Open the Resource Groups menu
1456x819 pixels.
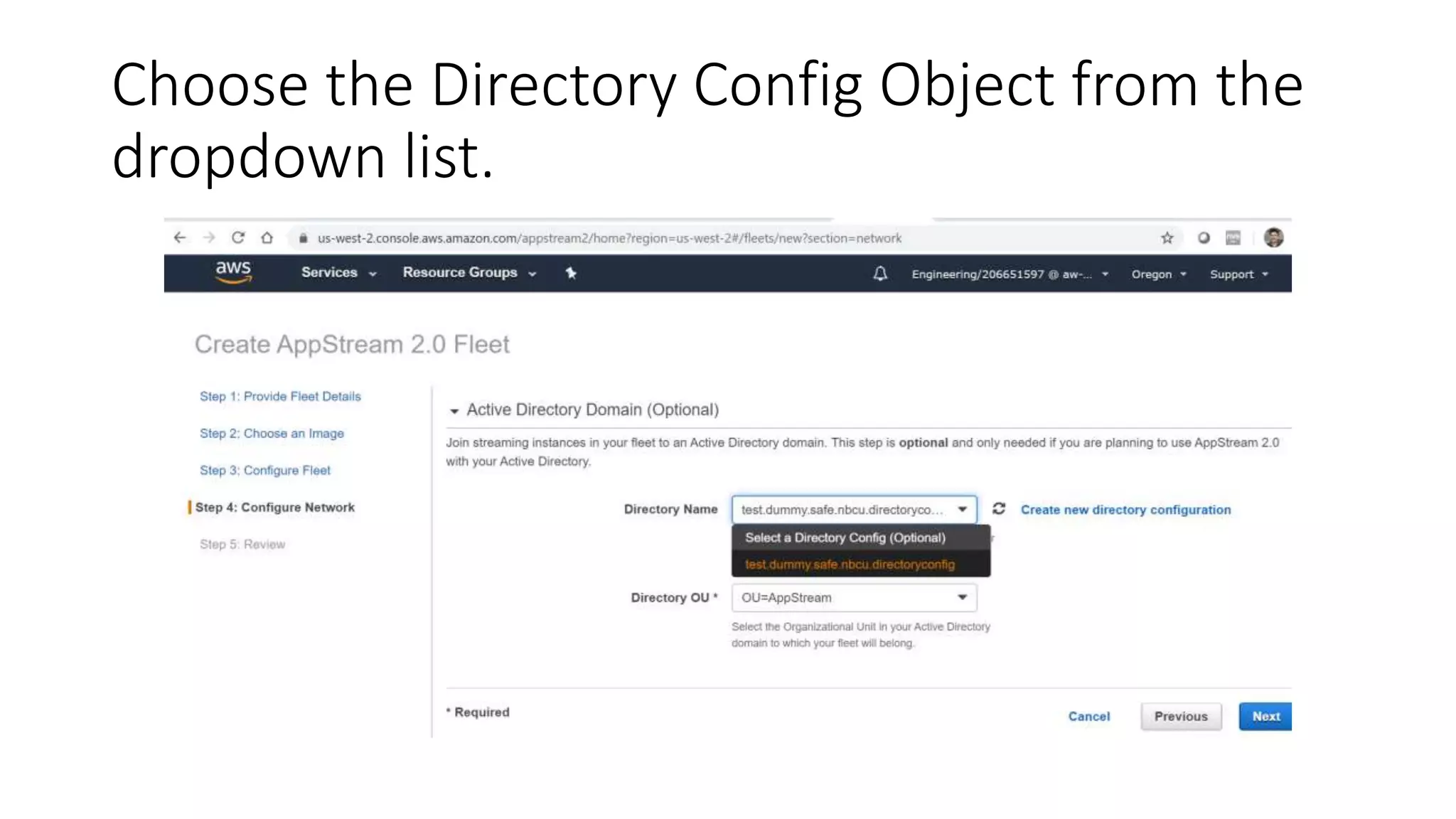point(469,273)
